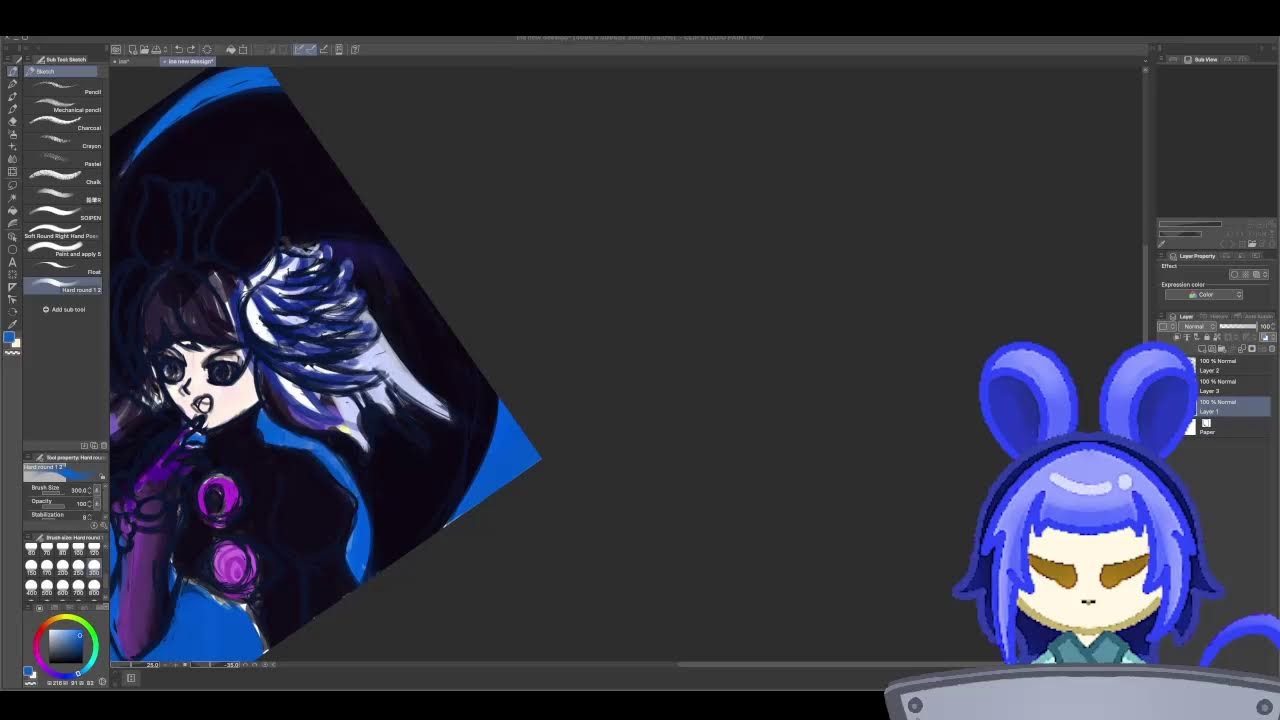Choose brush size preset 150
The height and width of the screenshot is (720, 1280).
(31, 568)
